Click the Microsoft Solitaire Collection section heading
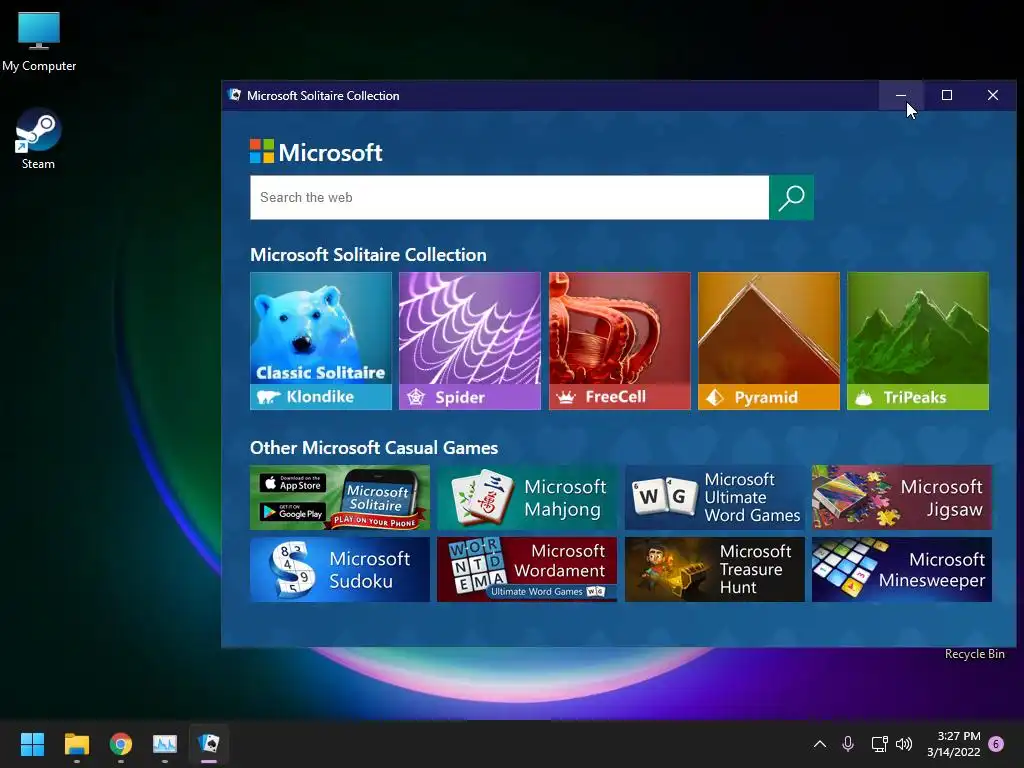The image size is (1024, 768). (368, 255)
